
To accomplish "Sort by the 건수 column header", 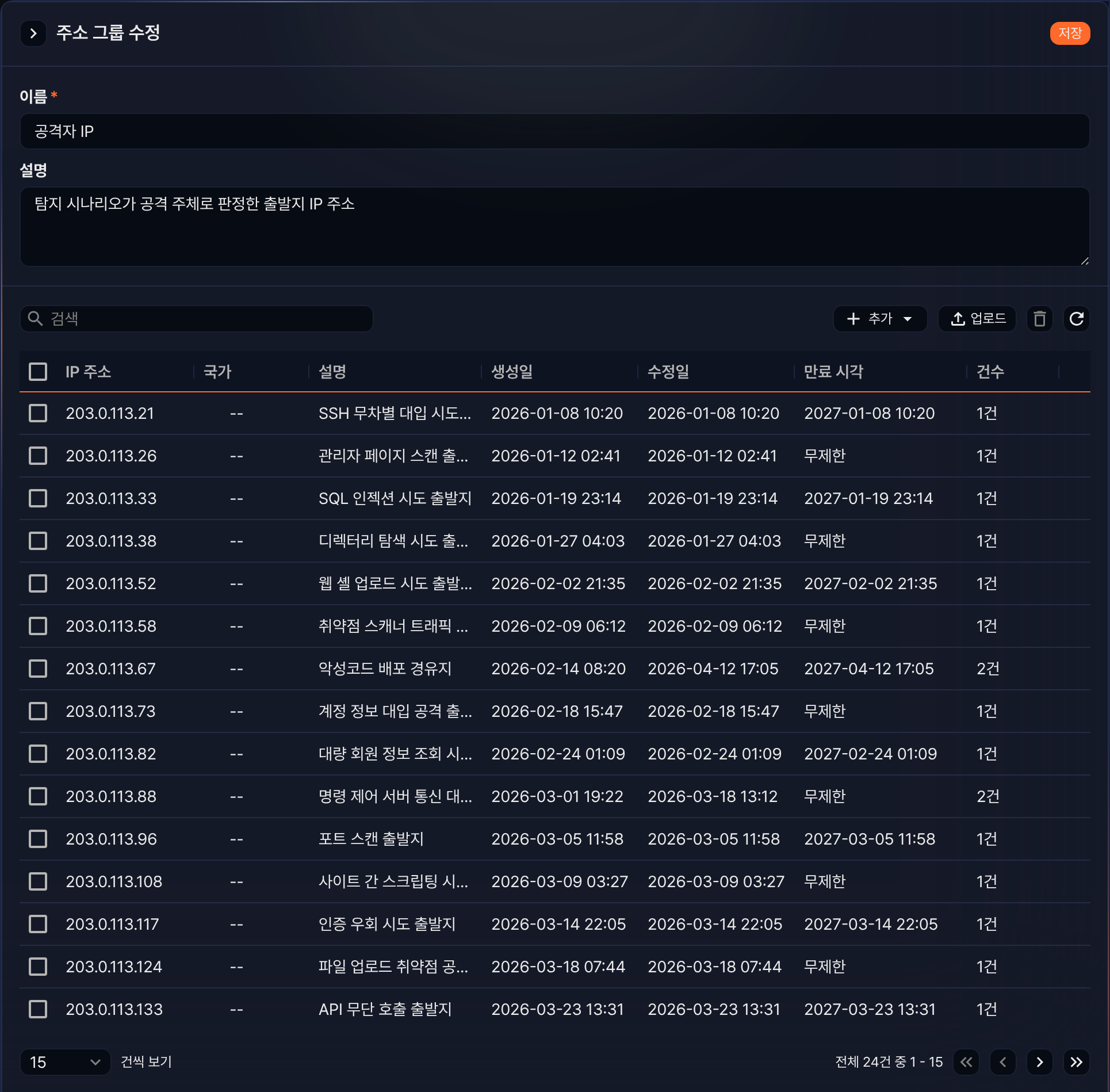I will (x=990, y=372).
